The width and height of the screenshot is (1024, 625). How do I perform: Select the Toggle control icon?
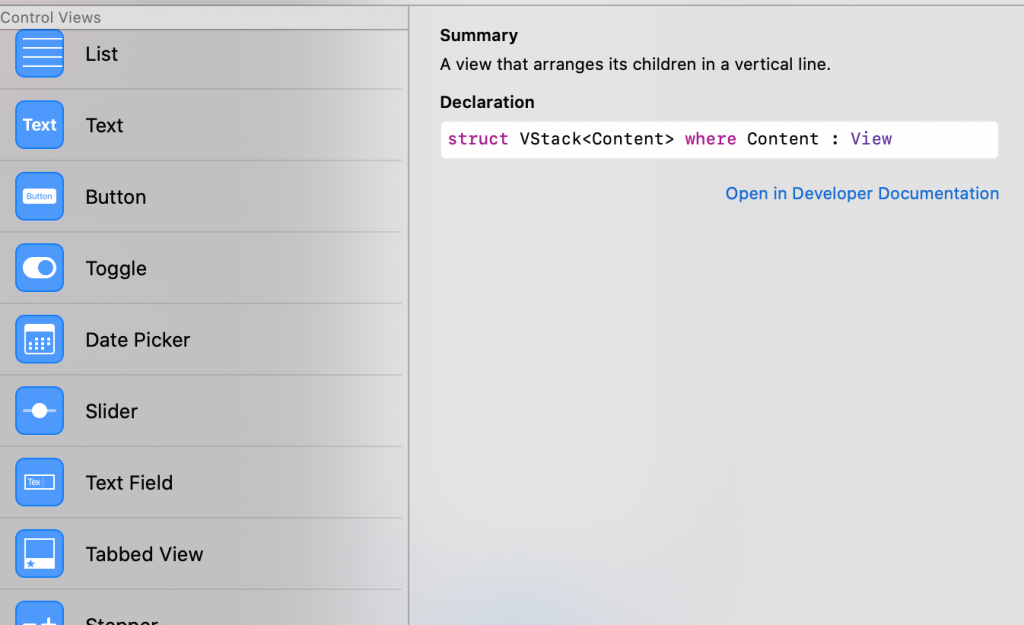39,268
